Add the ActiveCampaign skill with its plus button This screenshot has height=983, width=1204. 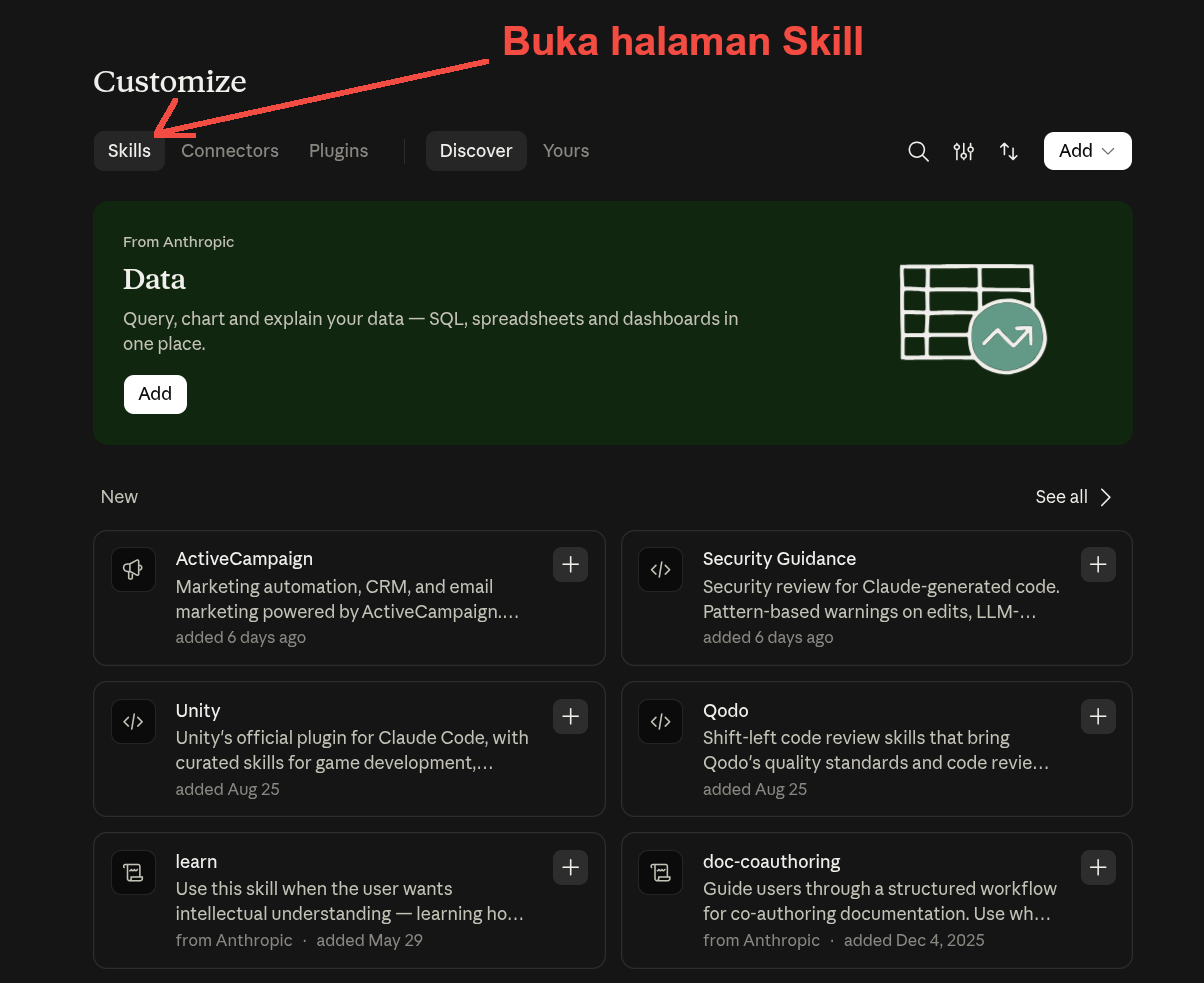(x=570, y=565)
